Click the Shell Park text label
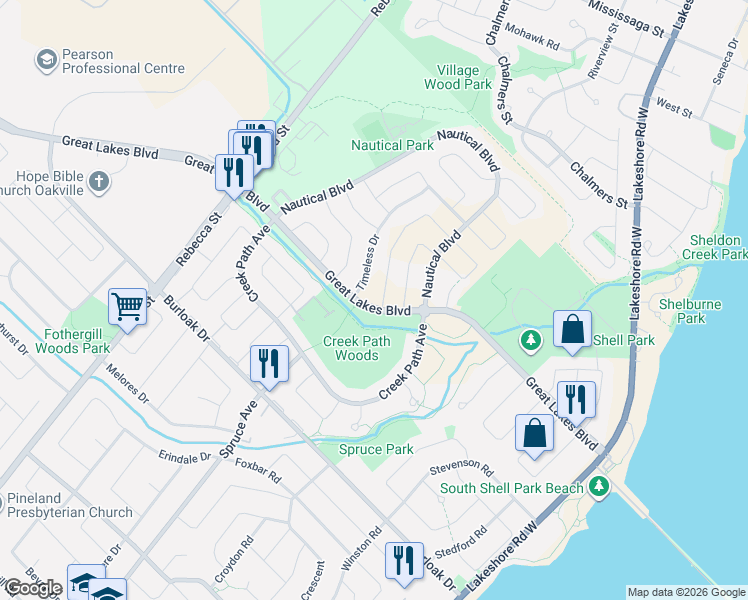This screenshot has height=600, width=748. point(623,340)
